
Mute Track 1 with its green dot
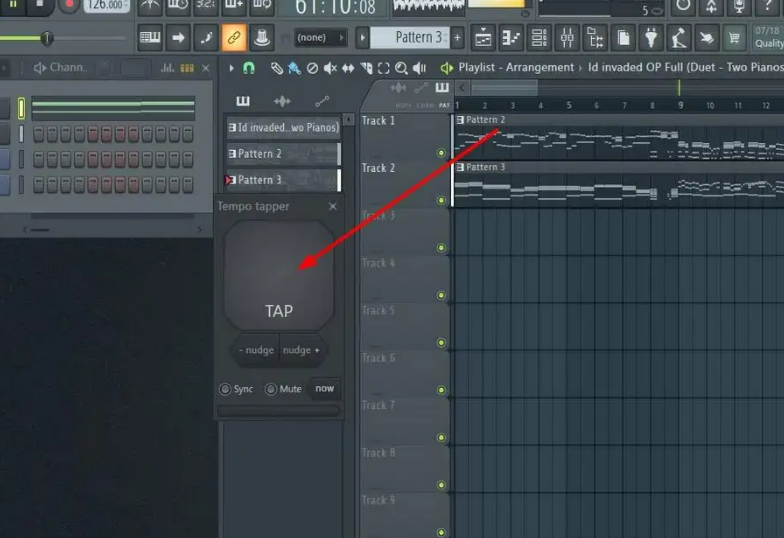(x=441, y=152)
